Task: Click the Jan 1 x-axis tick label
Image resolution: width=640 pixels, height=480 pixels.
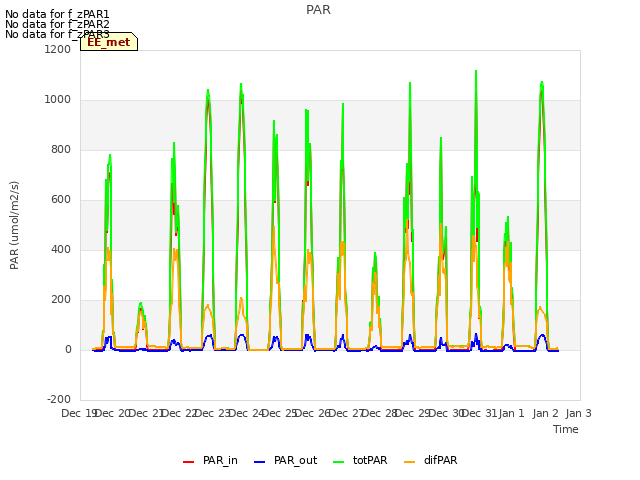Action: [511, 413]
